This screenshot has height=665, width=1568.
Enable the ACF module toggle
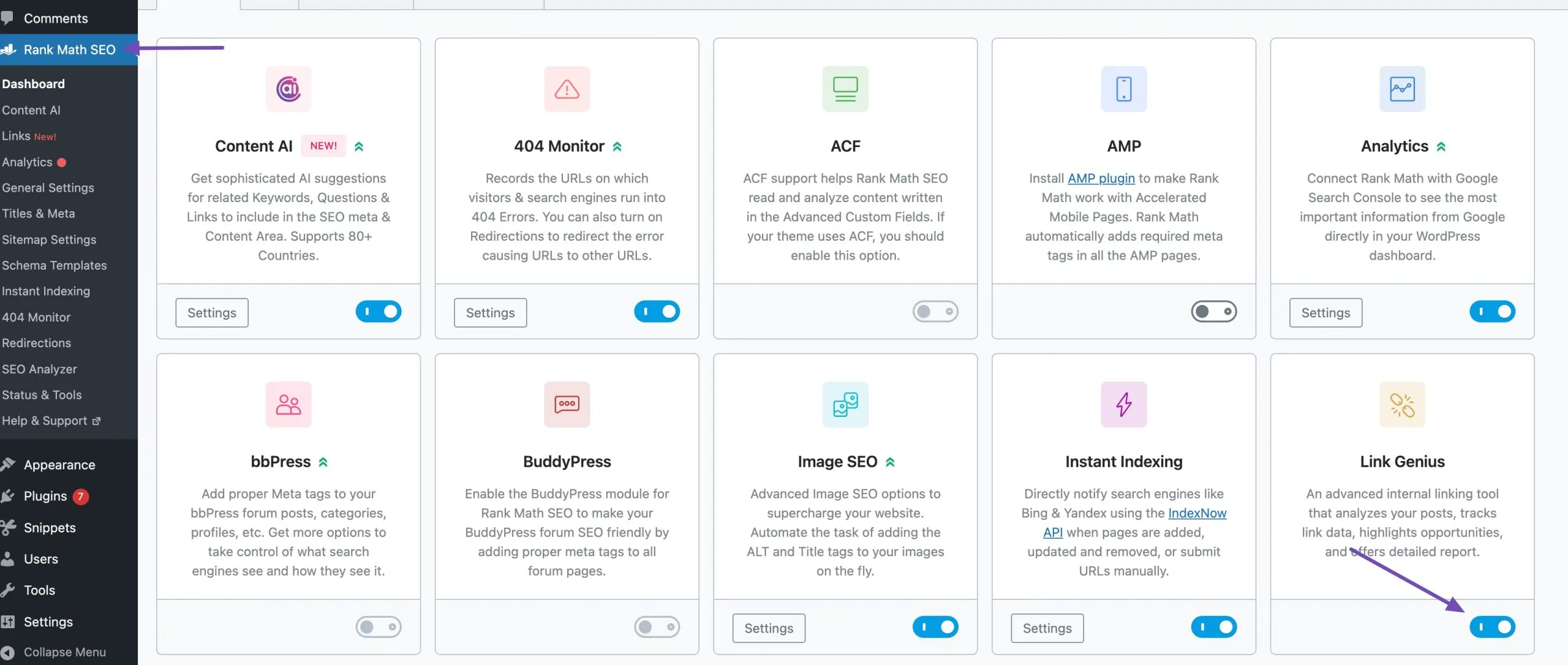935,312
